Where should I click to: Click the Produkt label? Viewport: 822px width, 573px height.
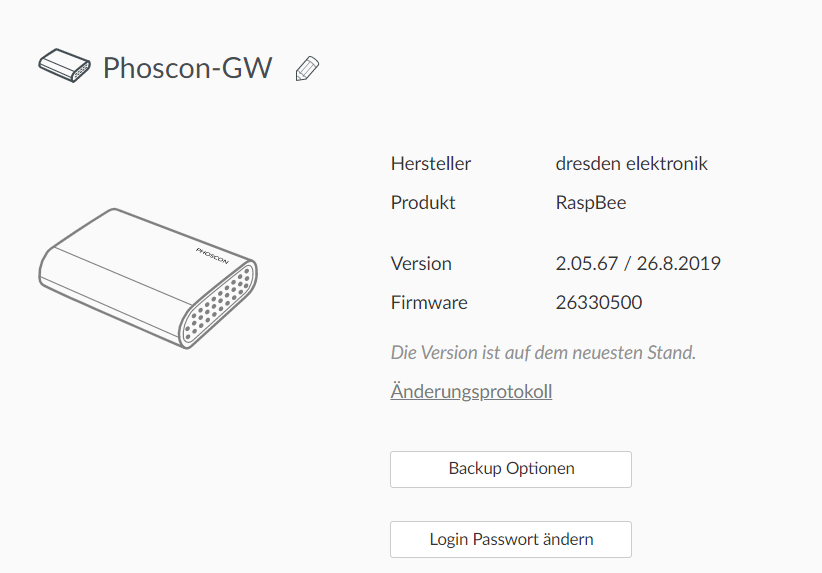[423, 202]
